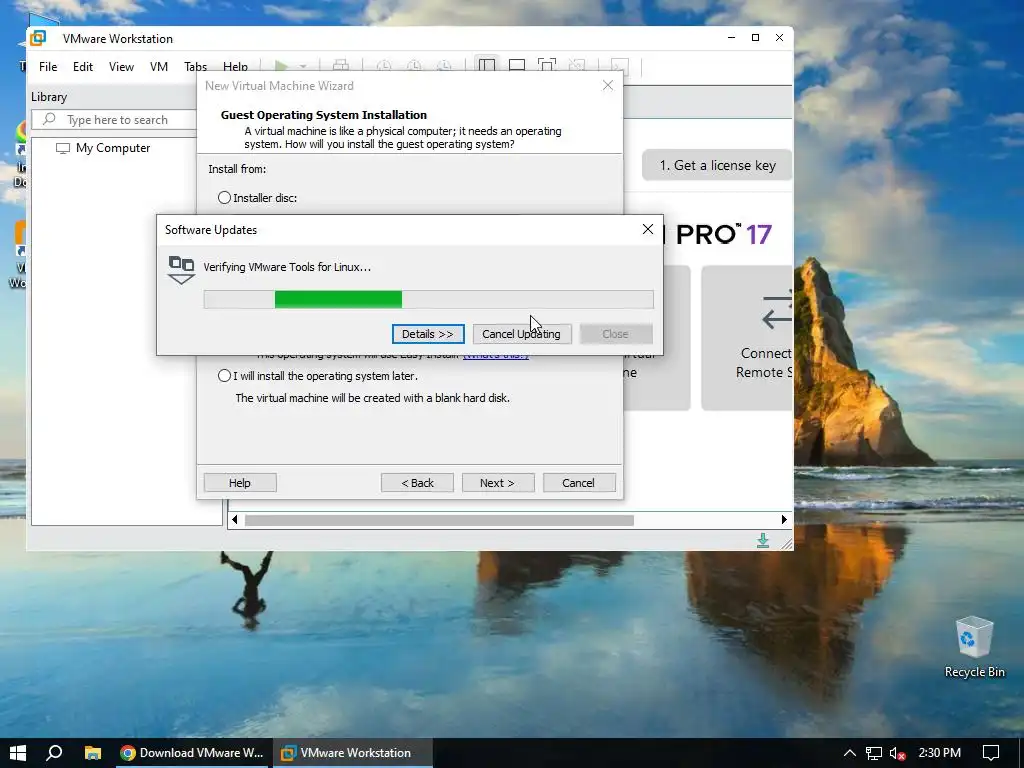1024x768 pixels.
Task: Click the 'Guest Operating System Installation' heading
Action: [x=324, y=115]
